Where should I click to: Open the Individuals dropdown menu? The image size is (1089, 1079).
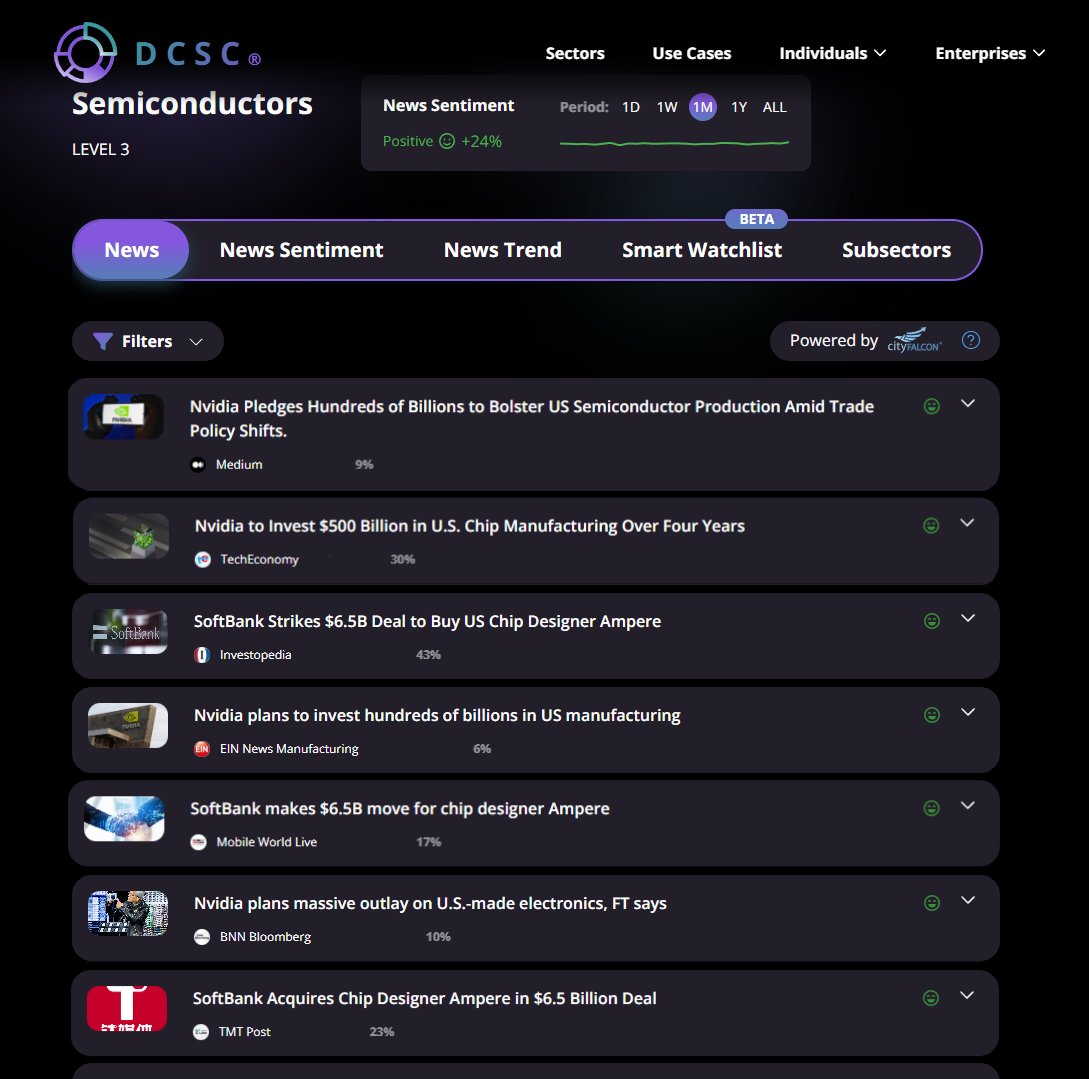tap(832, 53)
